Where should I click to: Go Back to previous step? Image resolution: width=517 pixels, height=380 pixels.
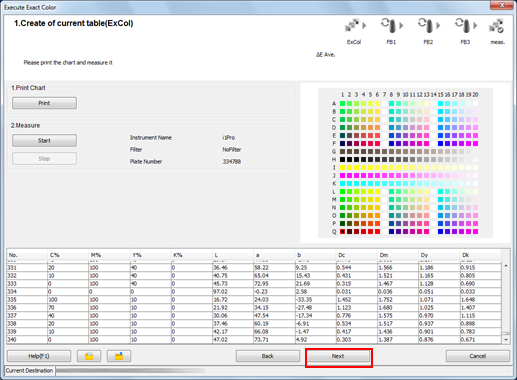pyautogui.click(x=268, y=356)
